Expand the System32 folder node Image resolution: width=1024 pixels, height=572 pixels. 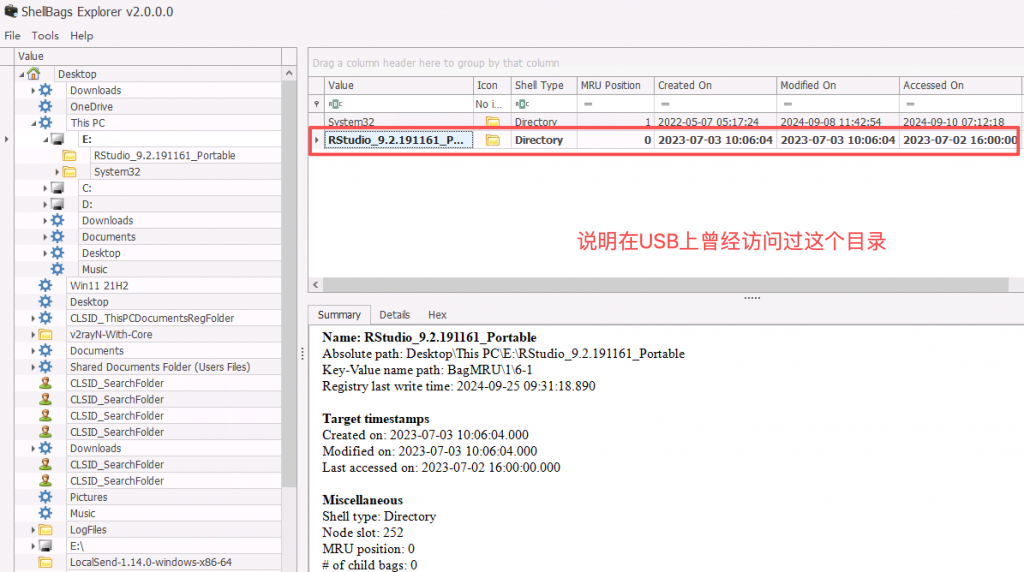[58, 172]
